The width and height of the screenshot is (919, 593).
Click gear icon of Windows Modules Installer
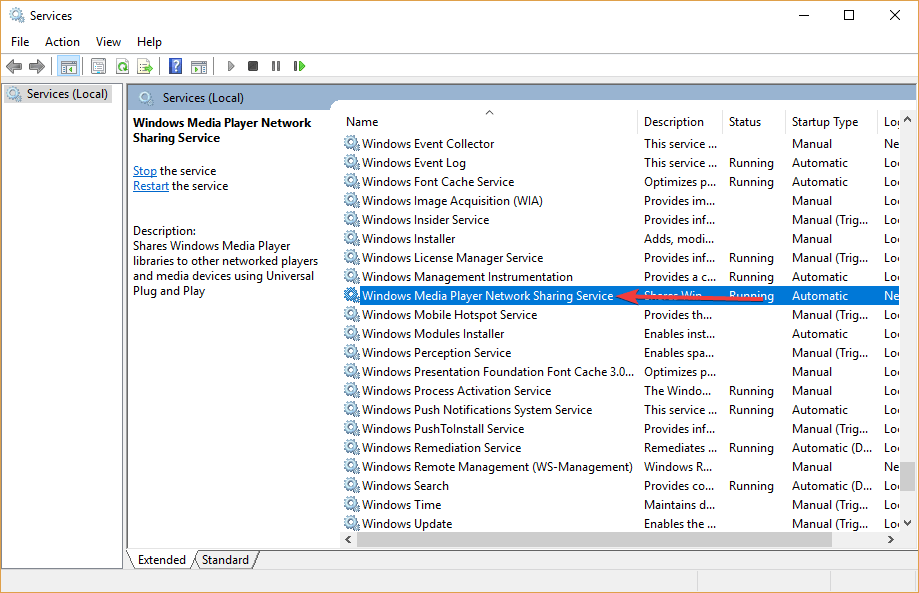pos(352,333)
